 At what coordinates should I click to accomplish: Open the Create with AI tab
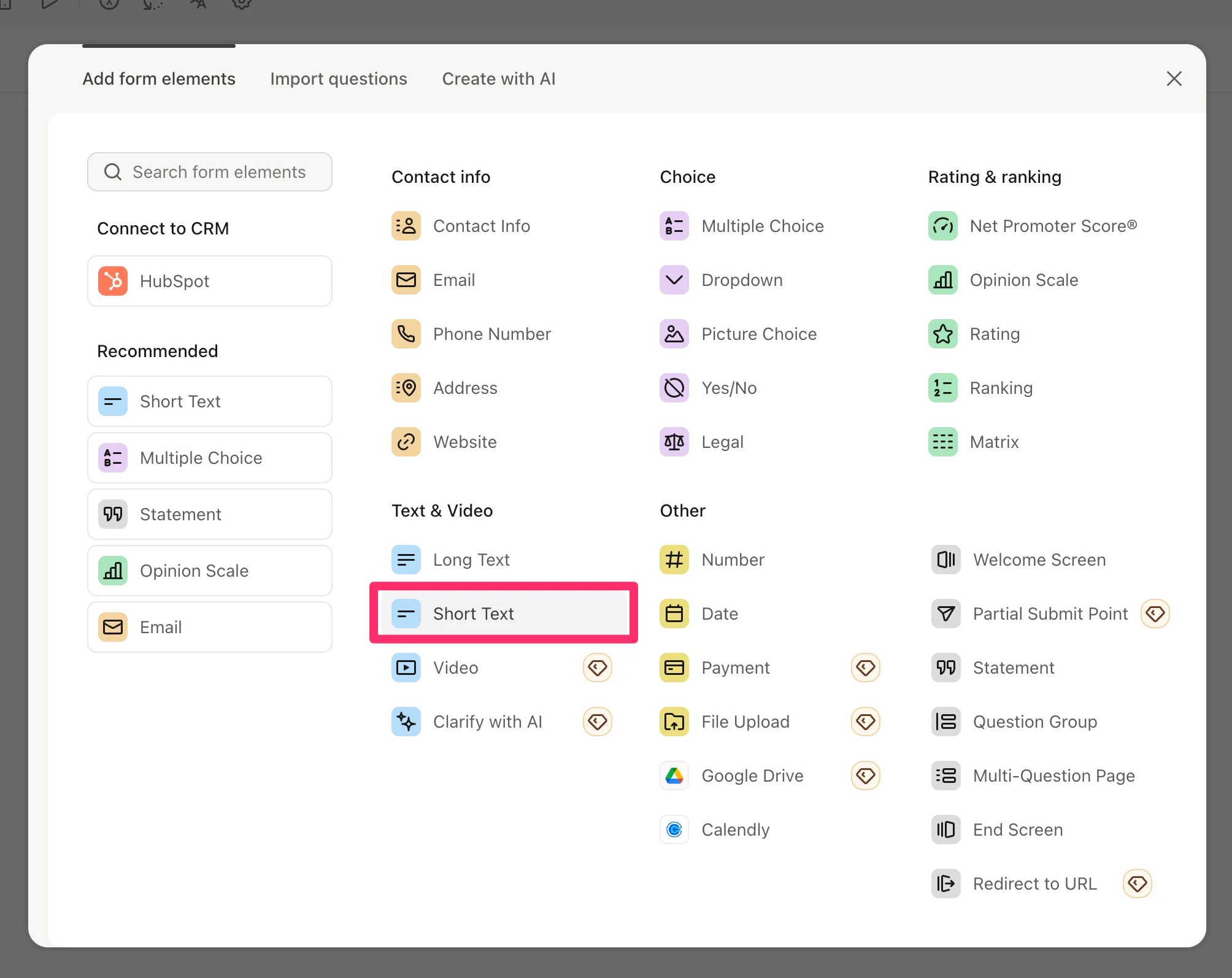coord(498,79)
